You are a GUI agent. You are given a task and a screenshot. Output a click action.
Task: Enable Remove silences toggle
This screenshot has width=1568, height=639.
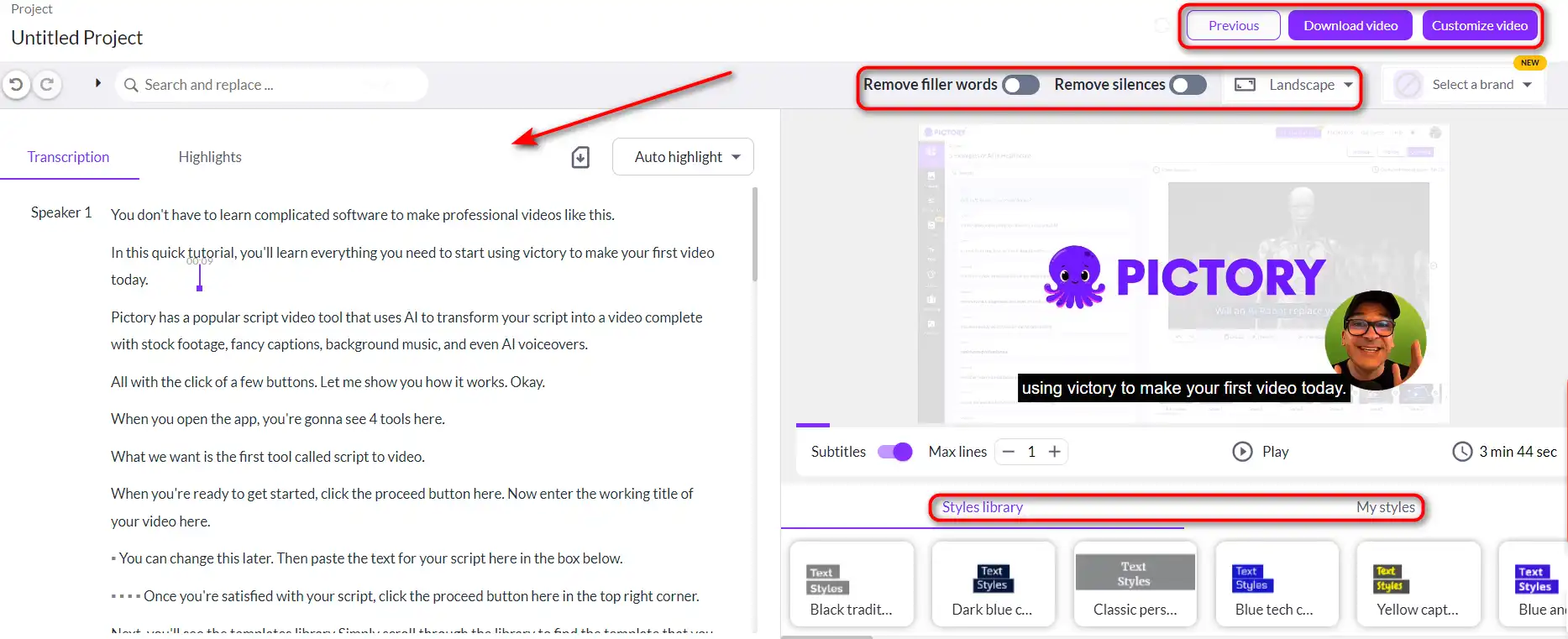point(1188,85)
